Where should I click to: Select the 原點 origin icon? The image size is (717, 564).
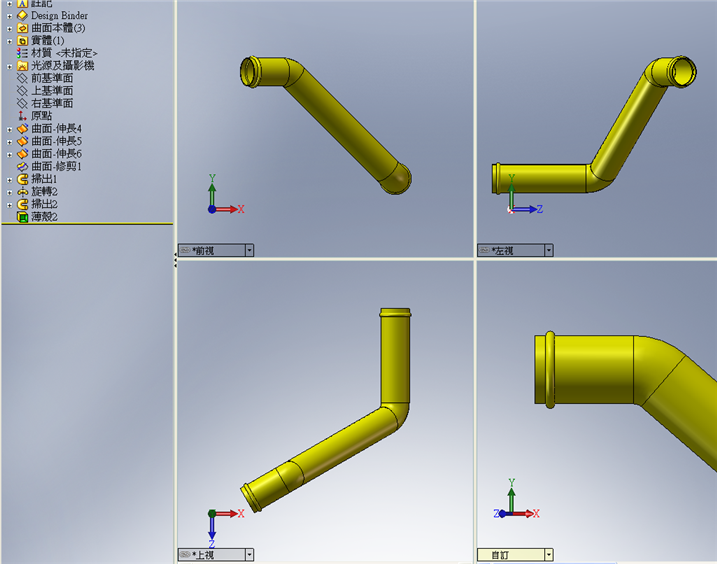[x=22, y=116]
